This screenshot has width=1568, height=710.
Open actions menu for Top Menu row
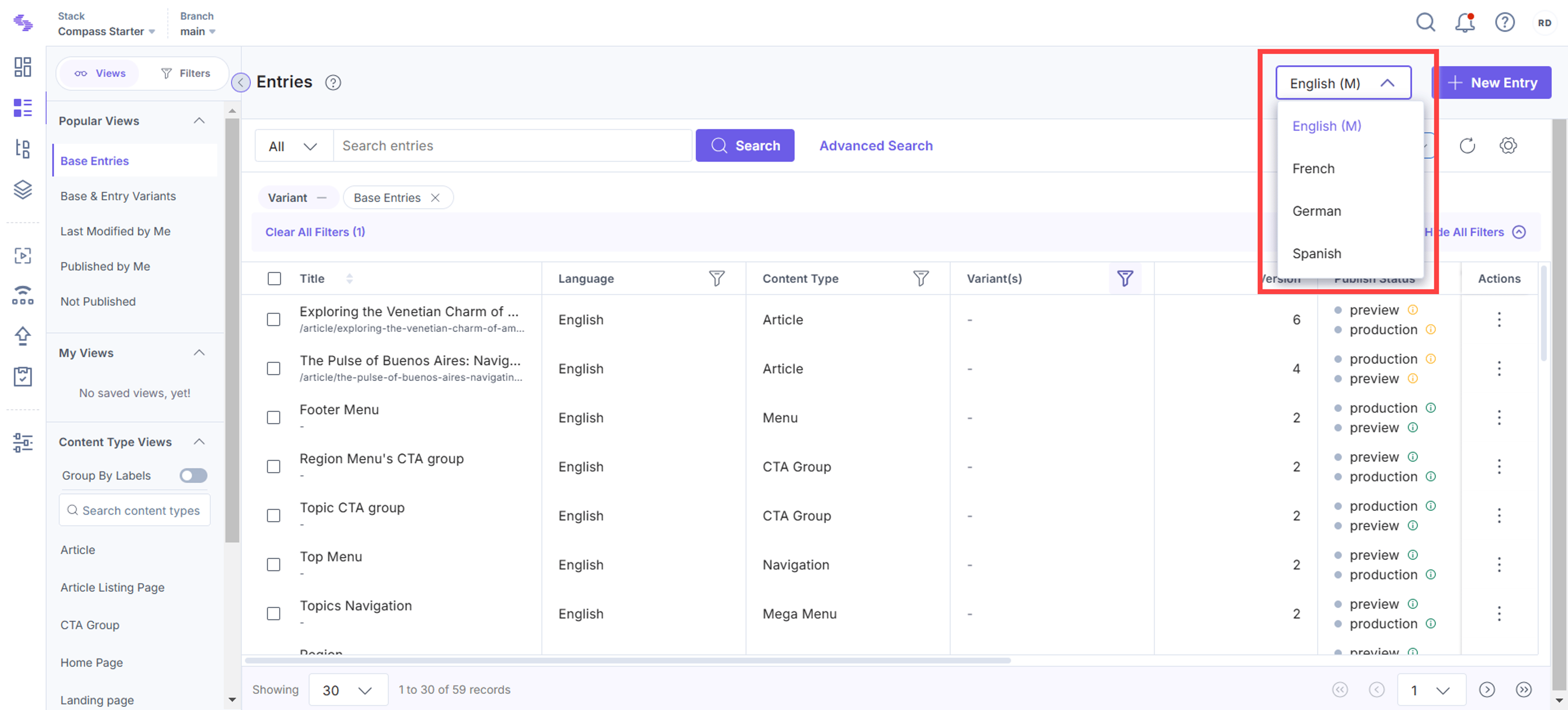1499,565
